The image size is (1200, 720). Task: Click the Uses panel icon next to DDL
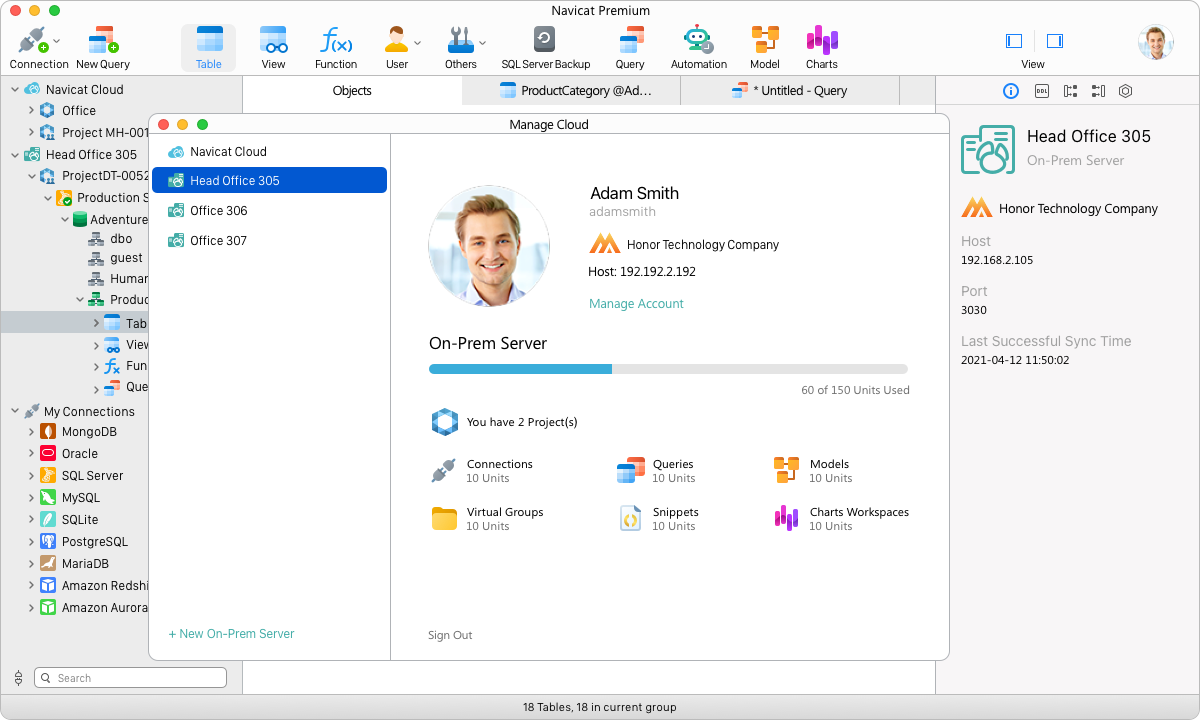coord(1070,91)
